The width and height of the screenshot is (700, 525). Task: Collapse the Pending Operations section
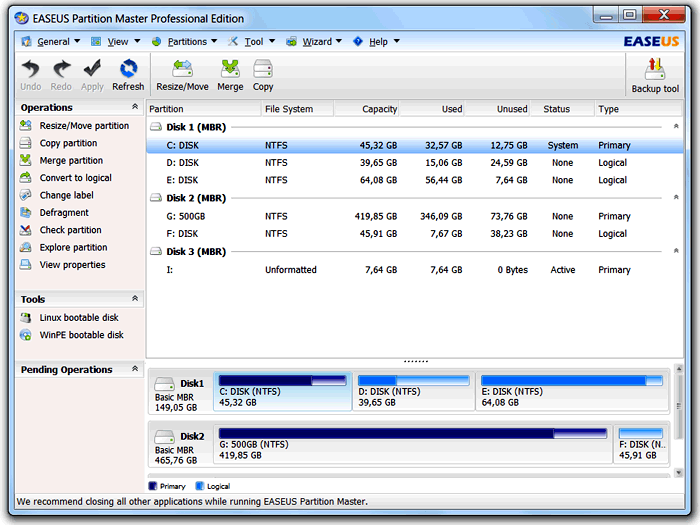click(135, 369)
